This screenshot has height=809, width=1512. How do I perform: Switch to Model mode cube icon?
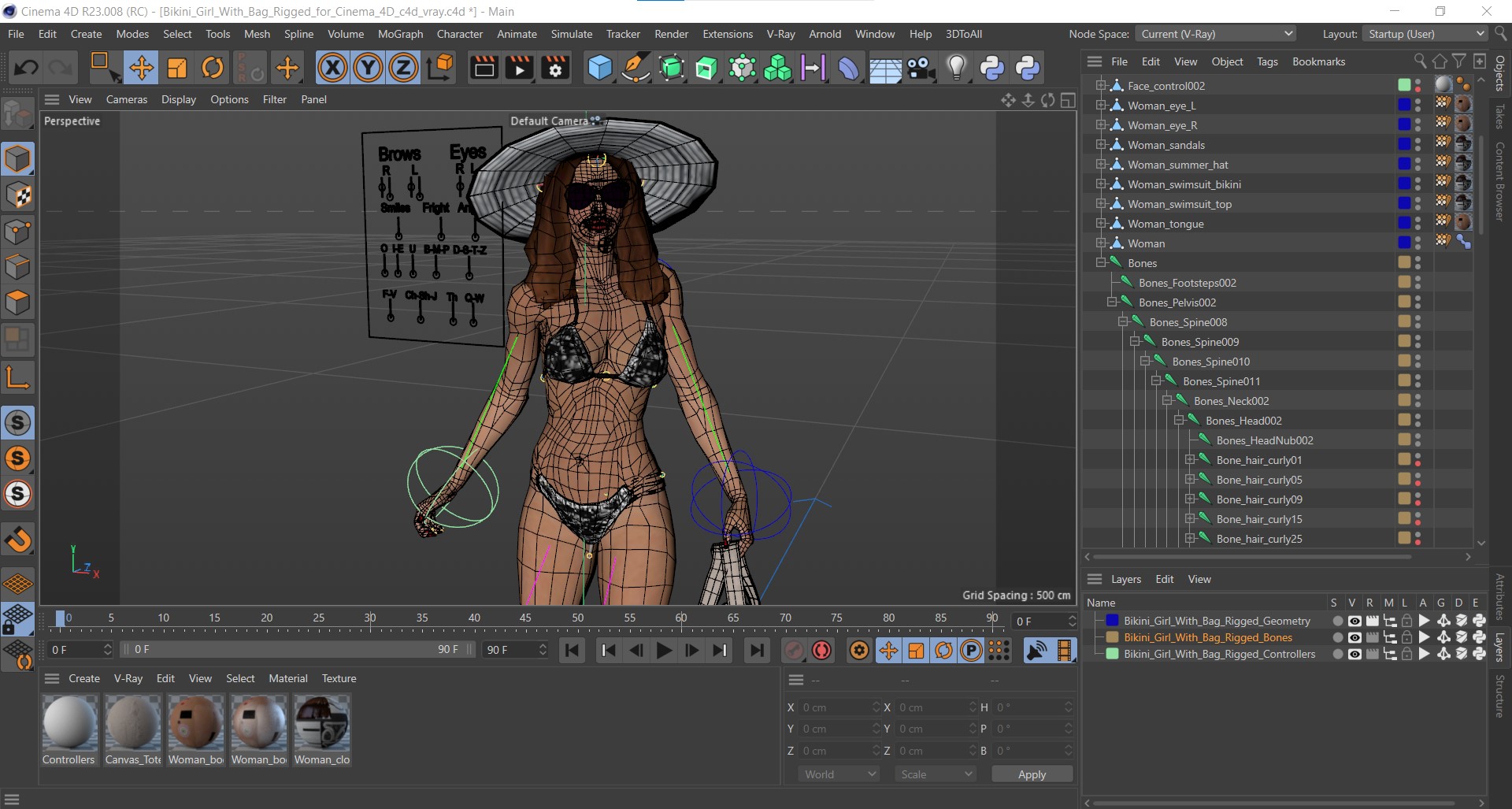point(17,158)
